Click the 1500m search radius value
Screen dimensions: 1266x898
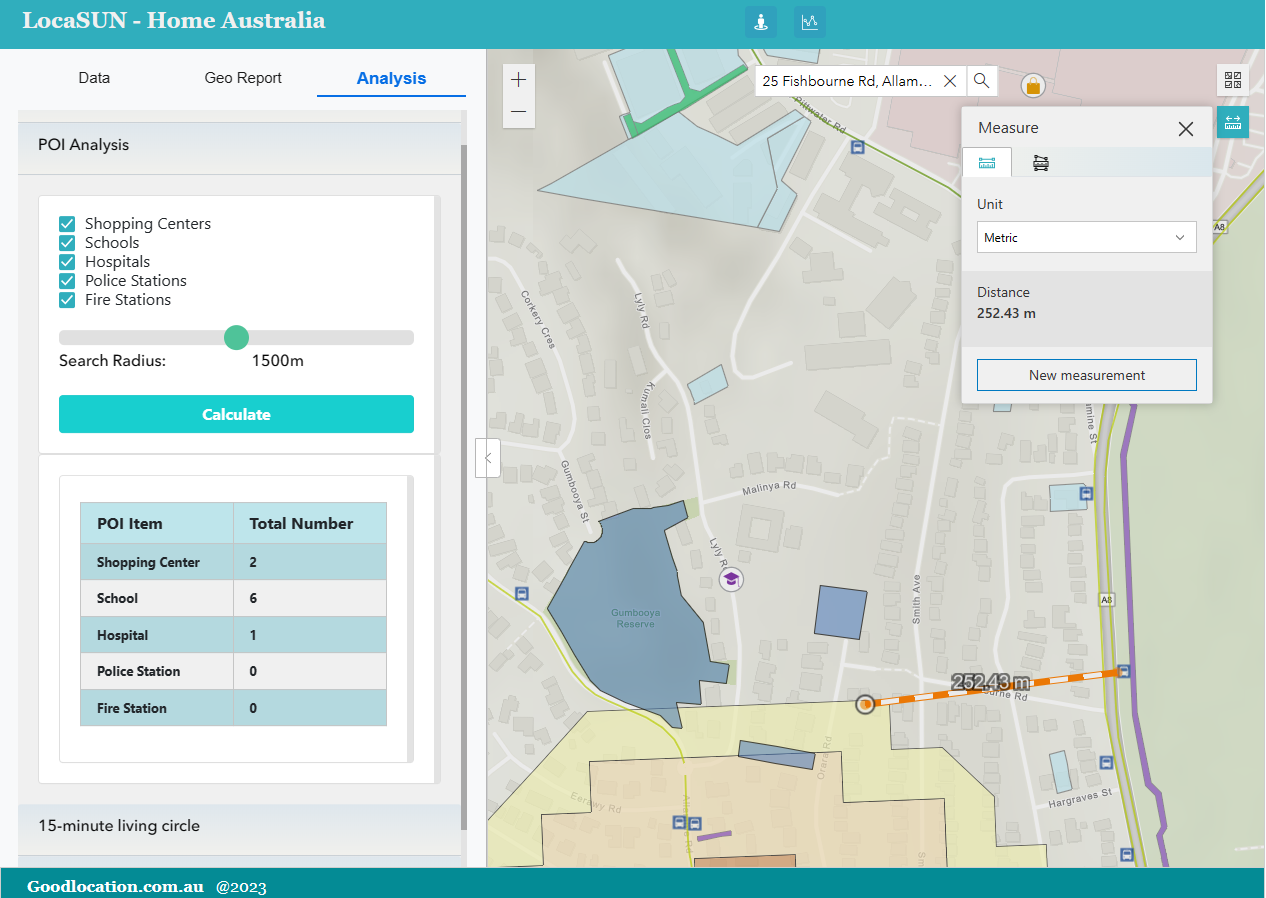278,361
